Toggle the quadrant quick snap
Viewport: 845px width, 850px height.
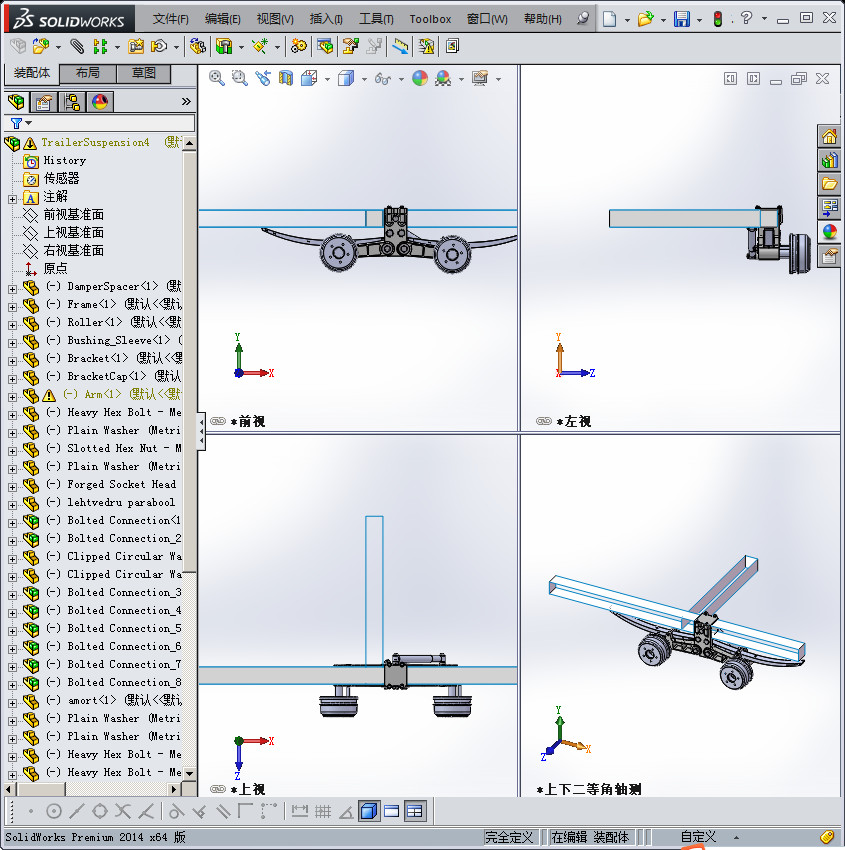click(100, 811)
